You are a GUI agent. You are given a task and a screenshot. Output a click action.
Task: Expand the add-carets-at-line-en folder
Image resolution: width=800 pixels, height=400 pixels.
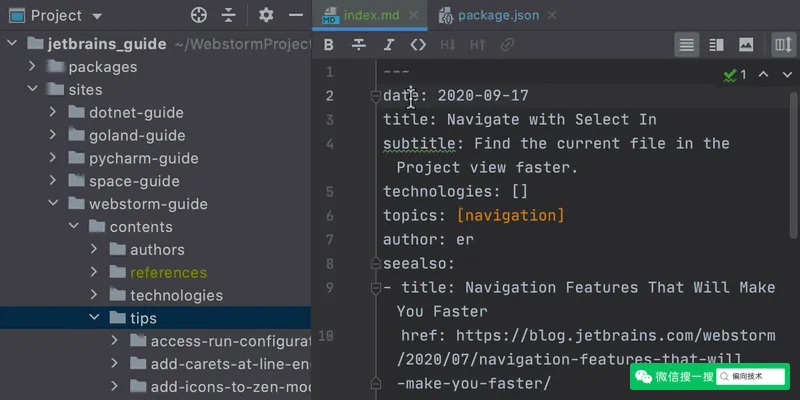(x=114, y=363)
